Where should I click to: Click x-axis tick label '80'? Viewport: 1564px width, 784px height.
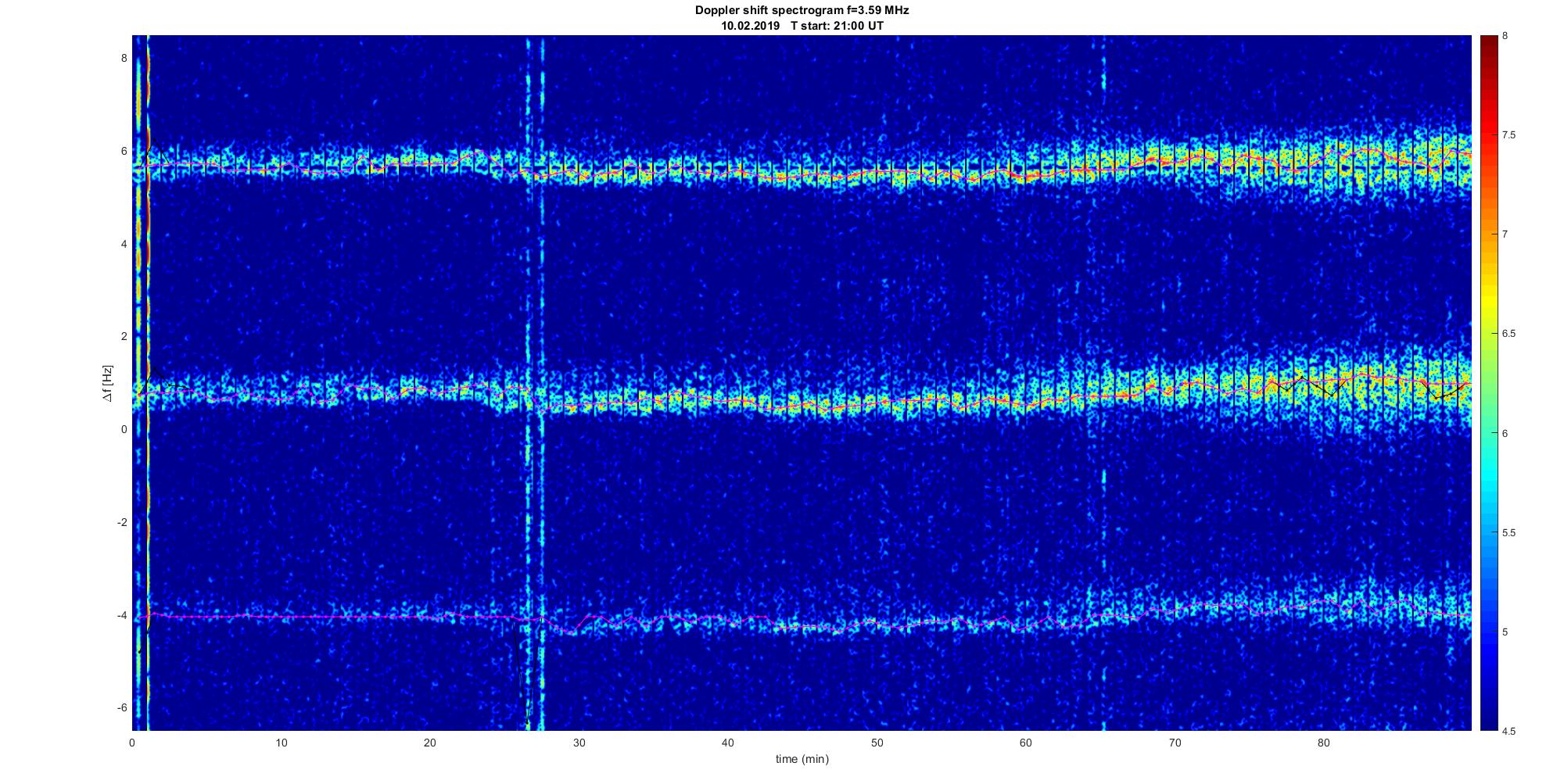tap(1323, 743)
